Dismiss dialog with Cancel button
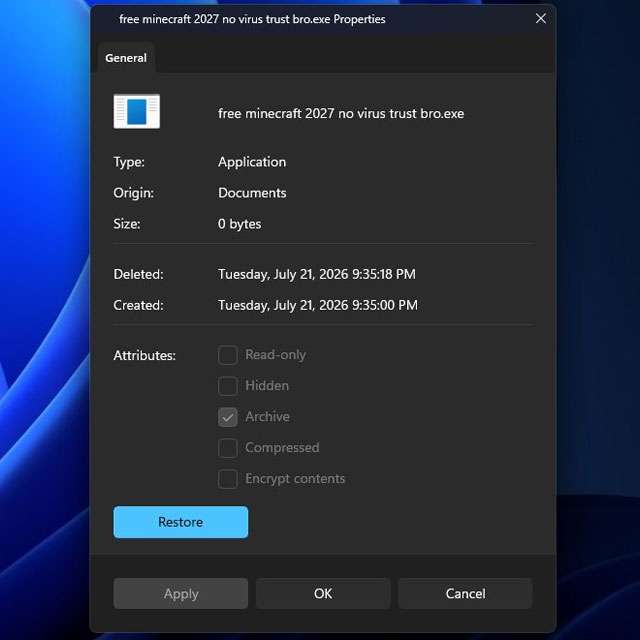The height and width of the screenshot is (640, 640). [465, 593]
